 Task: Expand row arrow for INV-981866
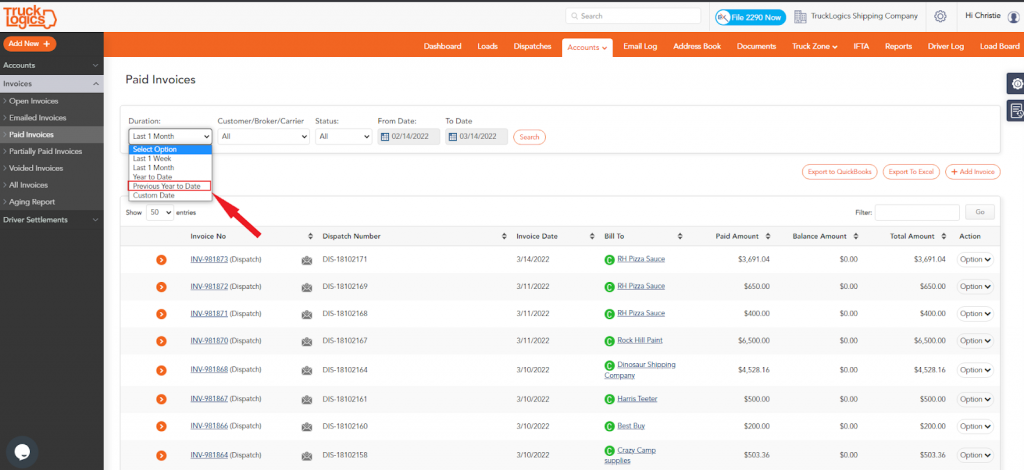click(x=161, y=426)
